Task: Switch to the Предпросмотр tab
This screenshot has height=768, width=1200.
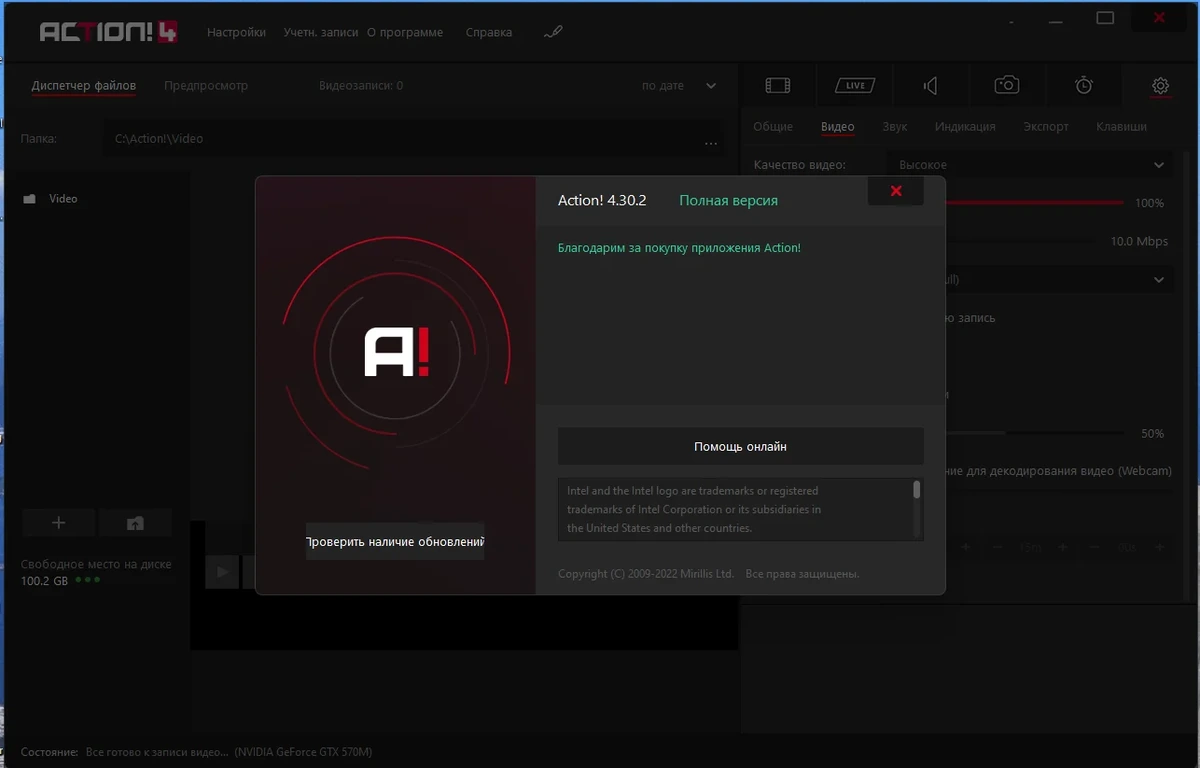Action: tap(206, 86)
